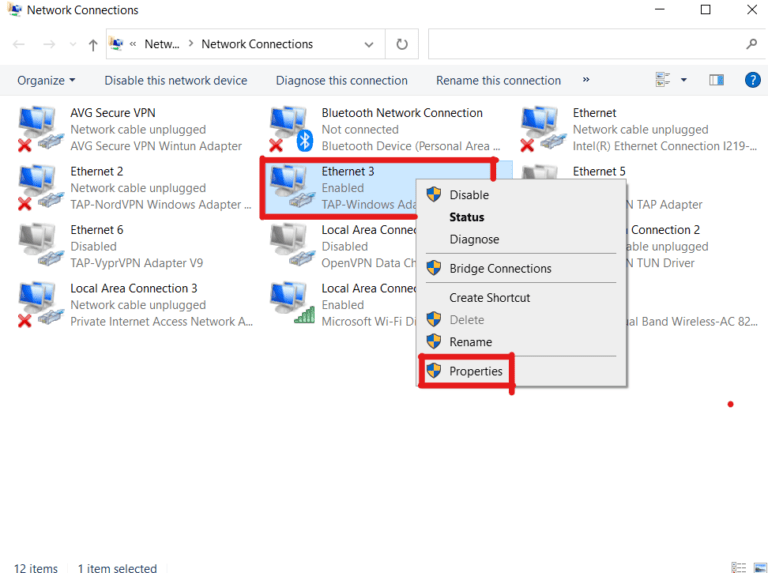The height and width of the screenshot is (573, 768).
Task: Click Disable this network device
Action: click(175, 80)
